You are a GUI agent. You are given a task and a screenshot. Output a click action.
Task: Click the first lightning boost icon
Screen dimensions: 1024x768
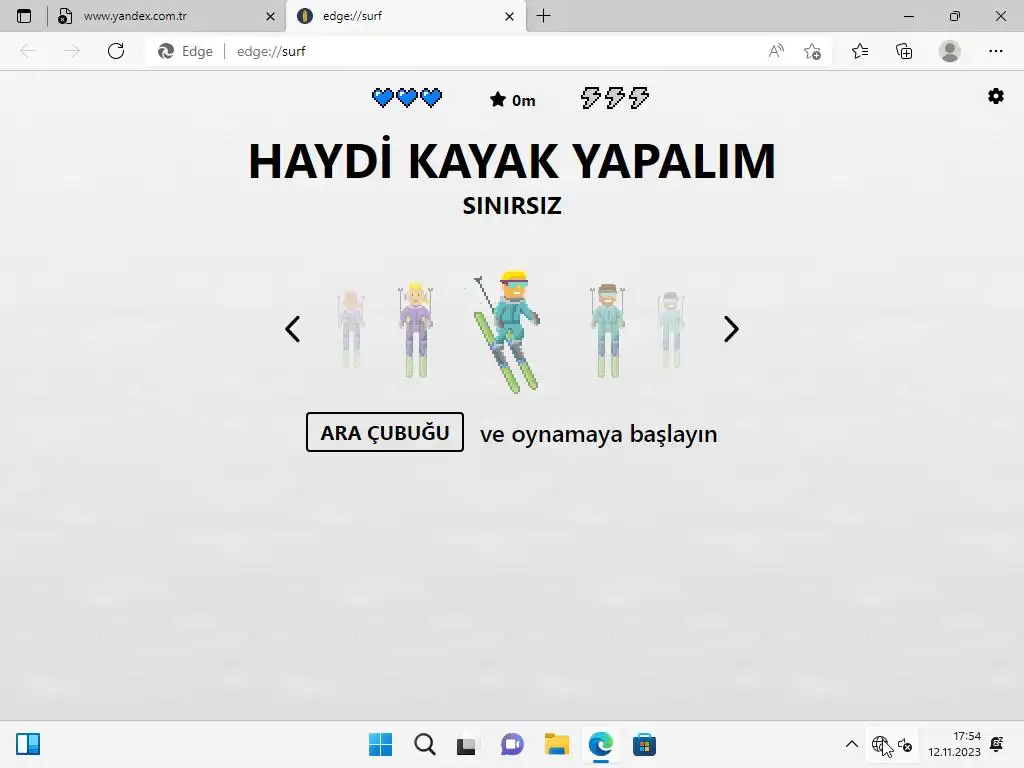point(590,98)
